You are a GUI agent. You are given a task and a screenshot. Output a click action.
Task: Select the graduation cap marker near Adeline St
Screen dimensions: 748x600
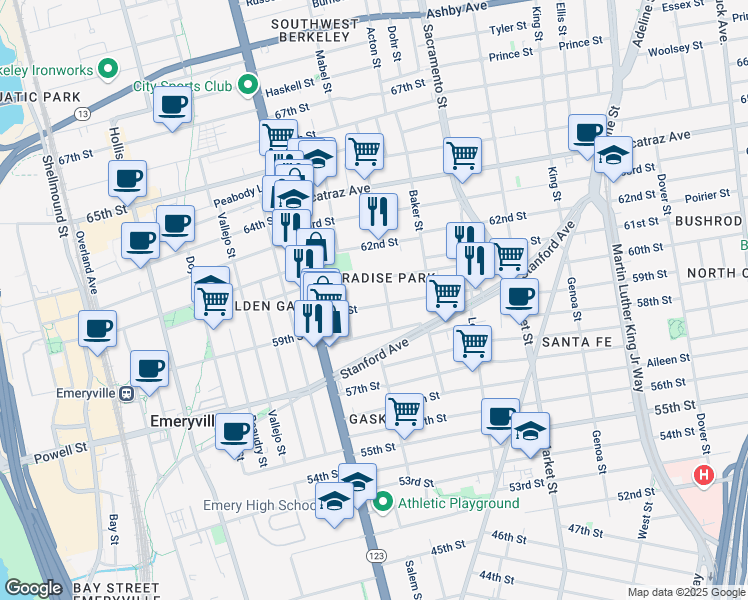613,155
